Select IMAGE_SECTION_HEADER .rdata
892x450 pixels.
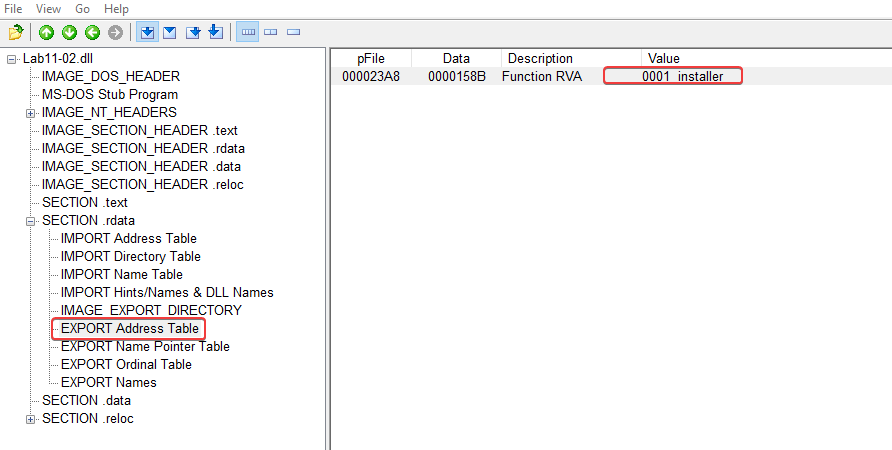tap(143, 148)
